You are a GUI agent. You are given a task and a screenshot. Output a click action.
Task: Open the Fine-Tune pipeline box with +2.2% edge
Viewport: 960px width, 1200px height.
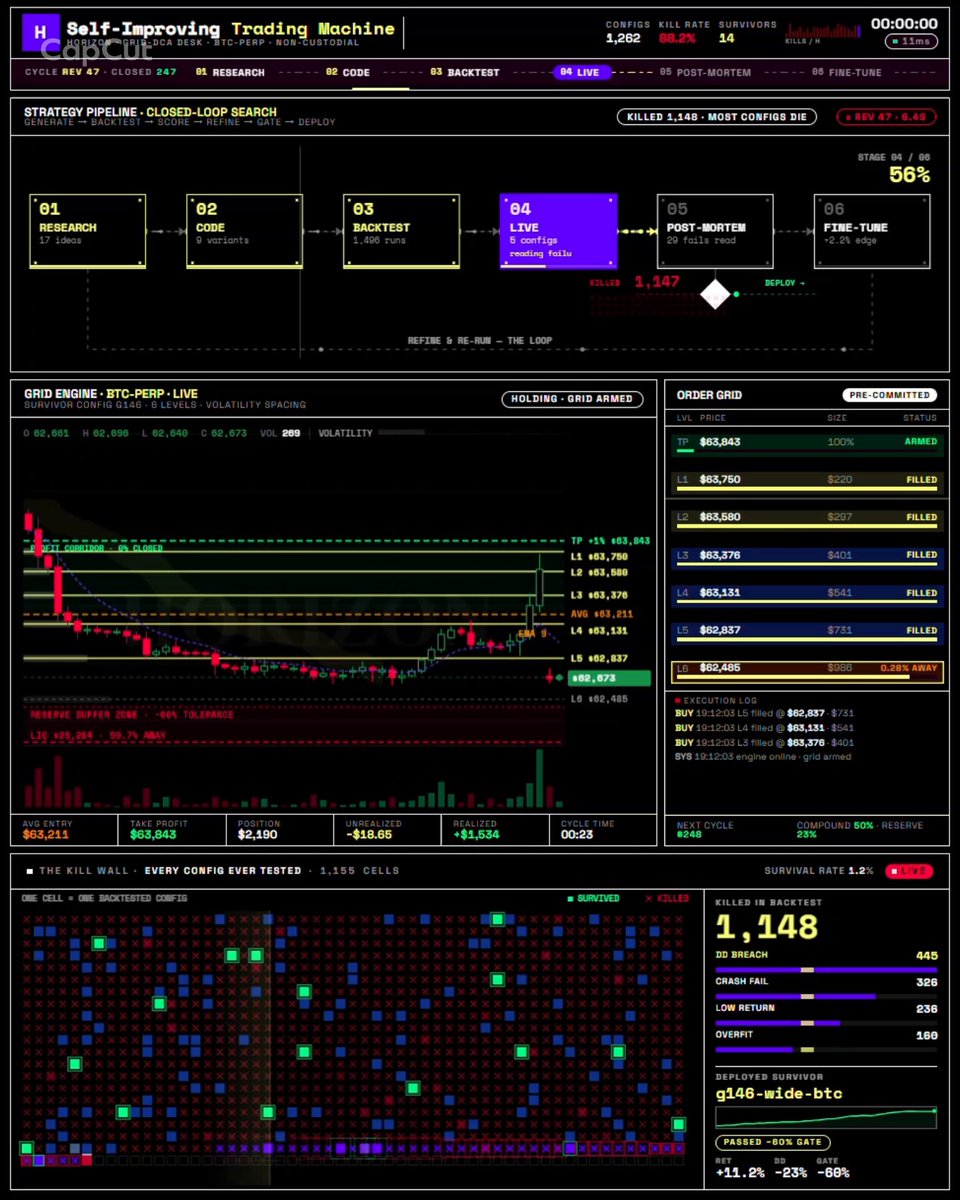[872, 231]
